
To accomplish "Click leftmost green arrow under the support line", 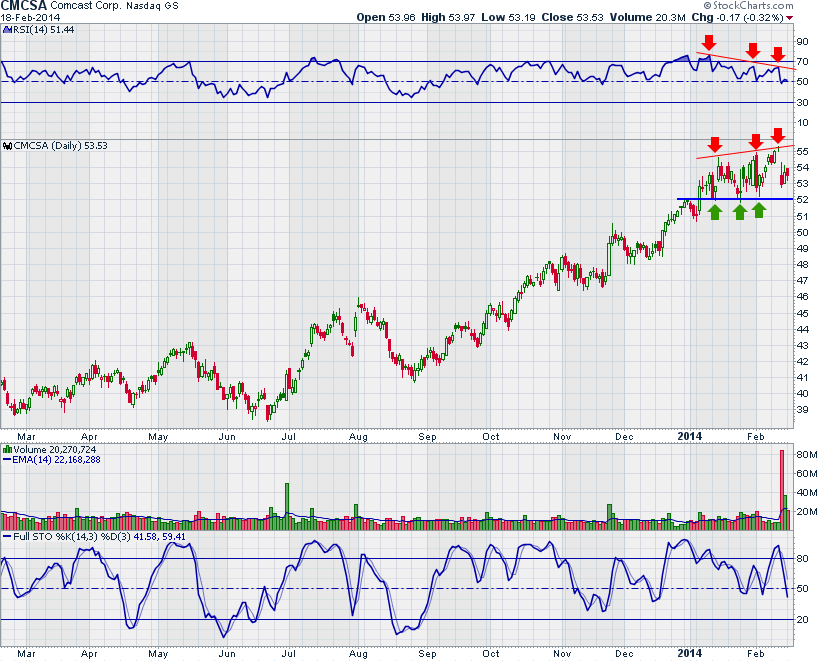I will click(715, 210).
